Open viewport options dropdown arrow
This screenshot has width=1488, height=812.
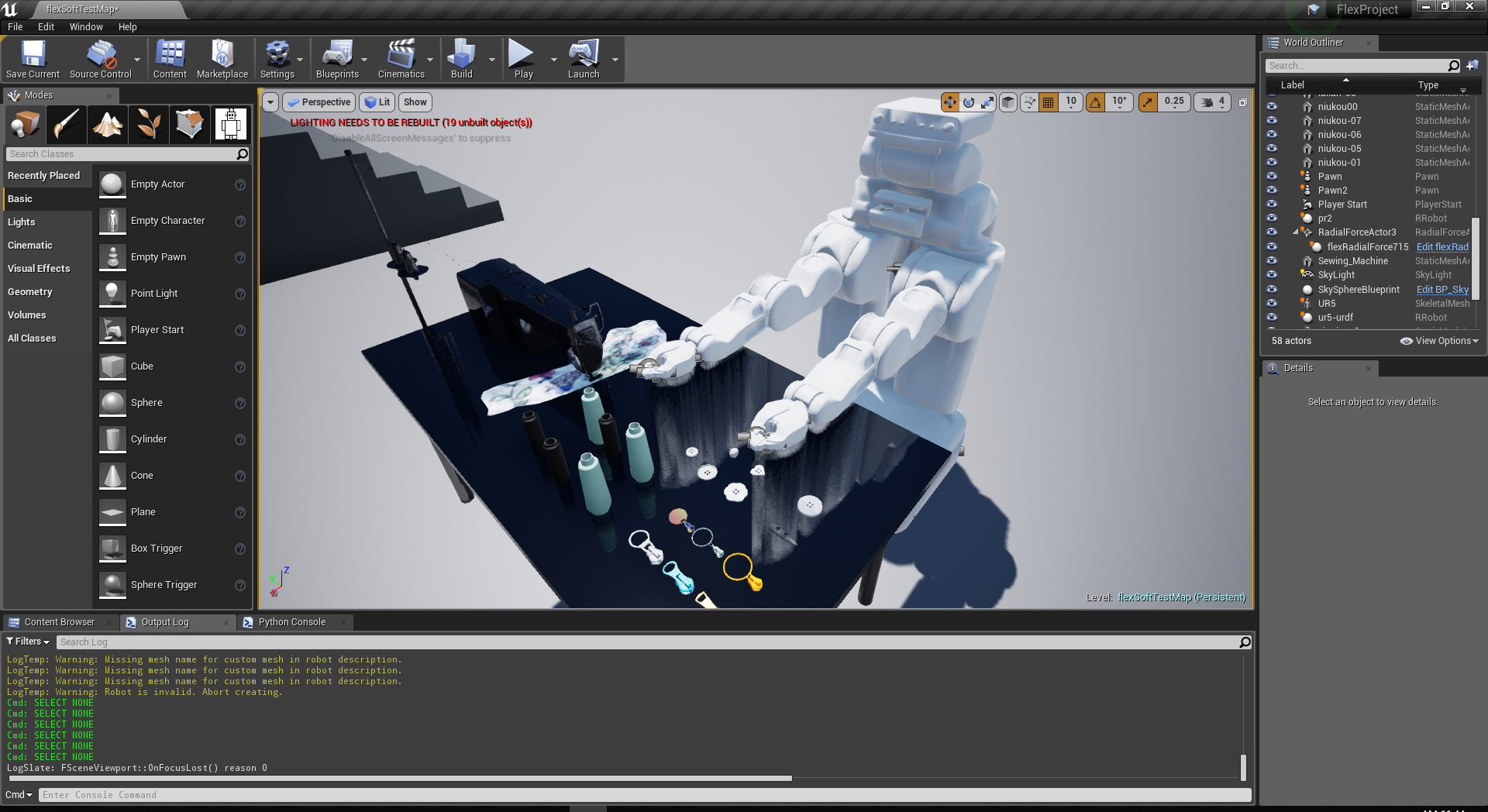click(x=270, y=102)
